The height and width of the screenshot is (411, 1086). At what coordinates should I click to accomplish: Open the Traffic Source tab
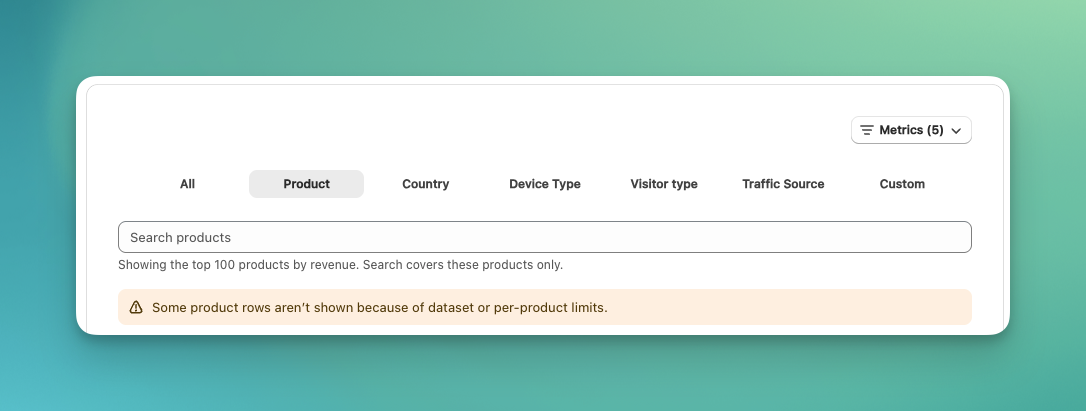(x=783, y=184)
